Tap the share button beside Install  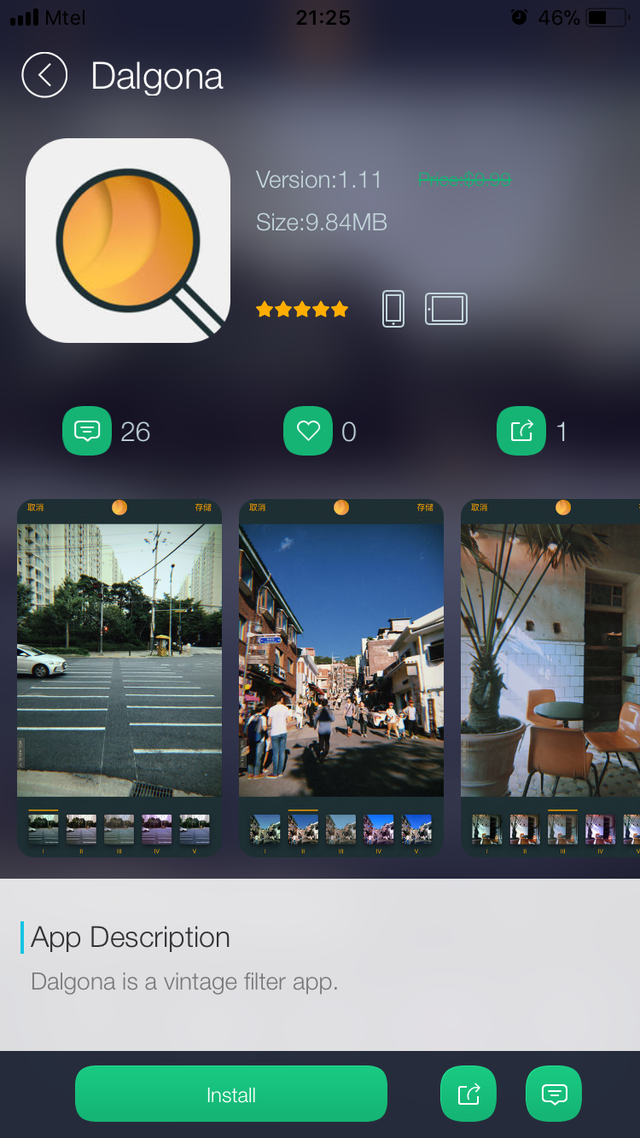click(x=468, y=1093)
